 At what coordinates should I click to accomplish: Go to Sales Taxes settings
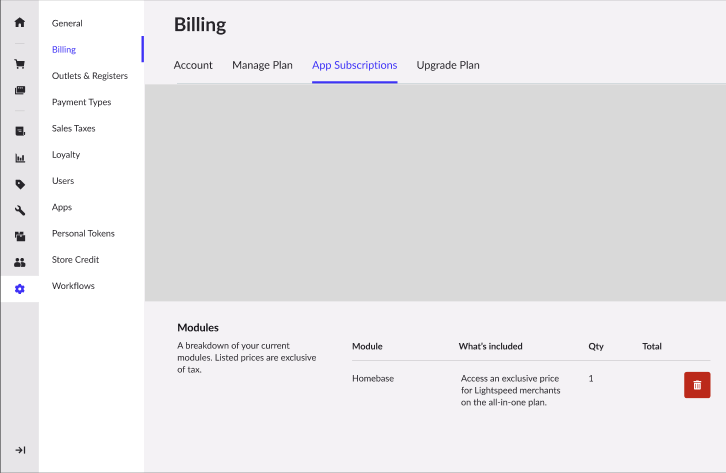coord(73,128)
